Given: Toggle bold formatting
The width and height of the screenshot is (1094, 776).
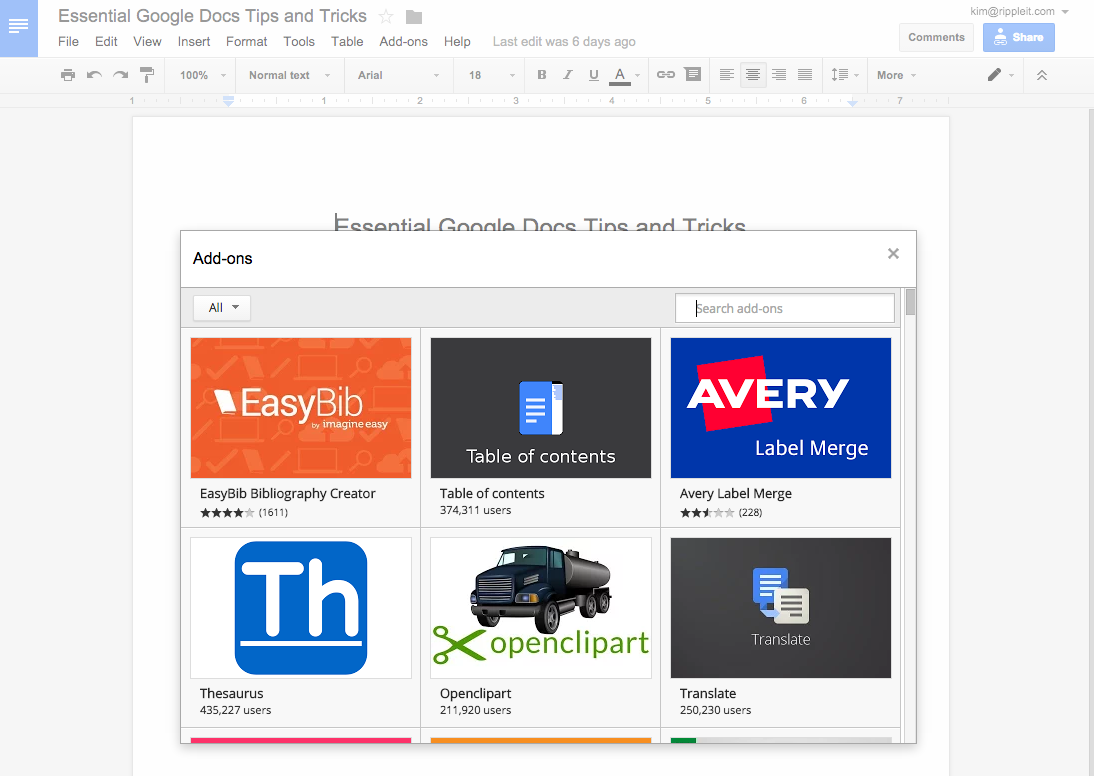Looking at the screenshot, I should [541, 75].
